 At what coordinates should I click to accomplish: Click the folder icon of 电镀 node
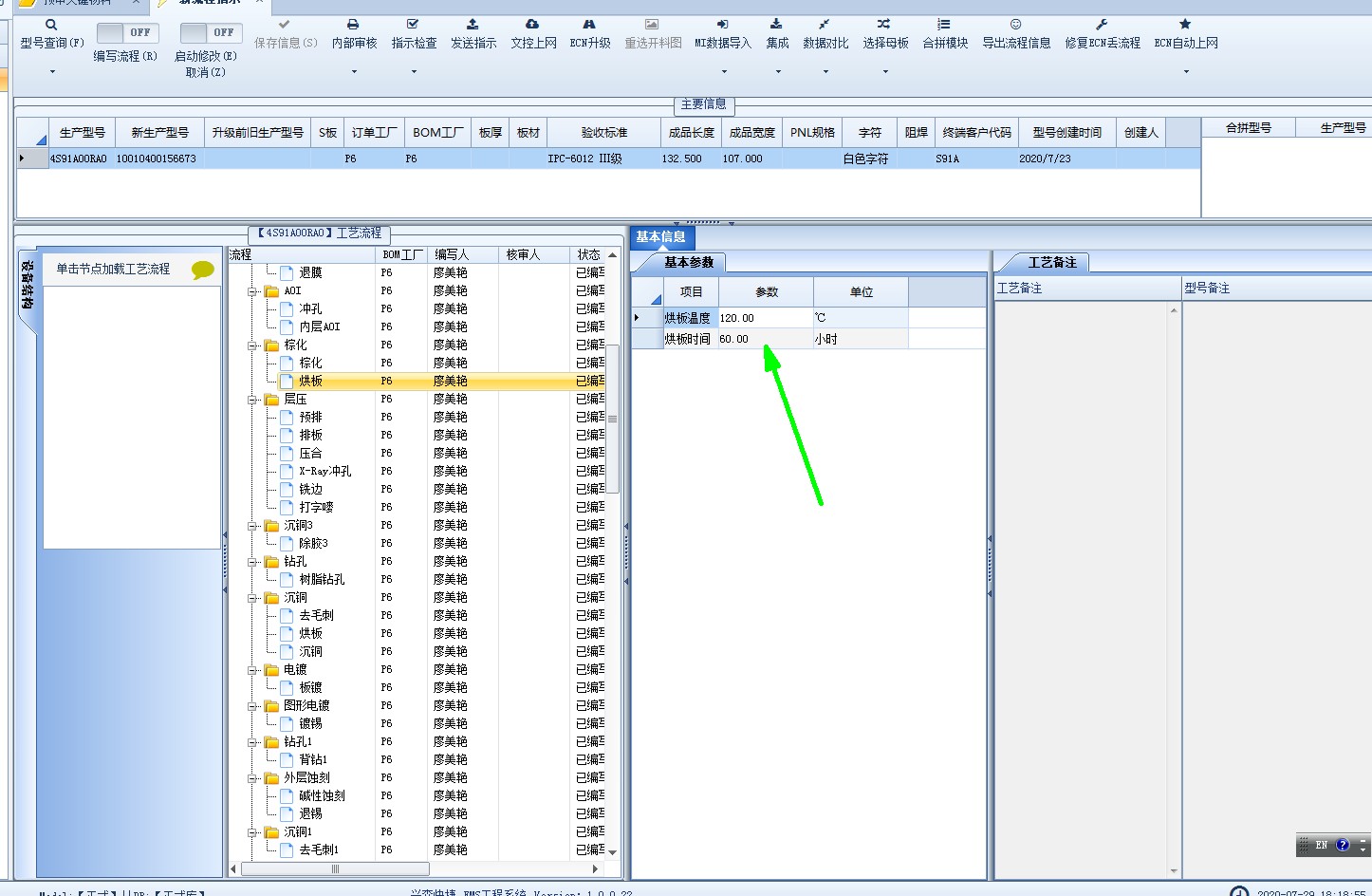271,670
